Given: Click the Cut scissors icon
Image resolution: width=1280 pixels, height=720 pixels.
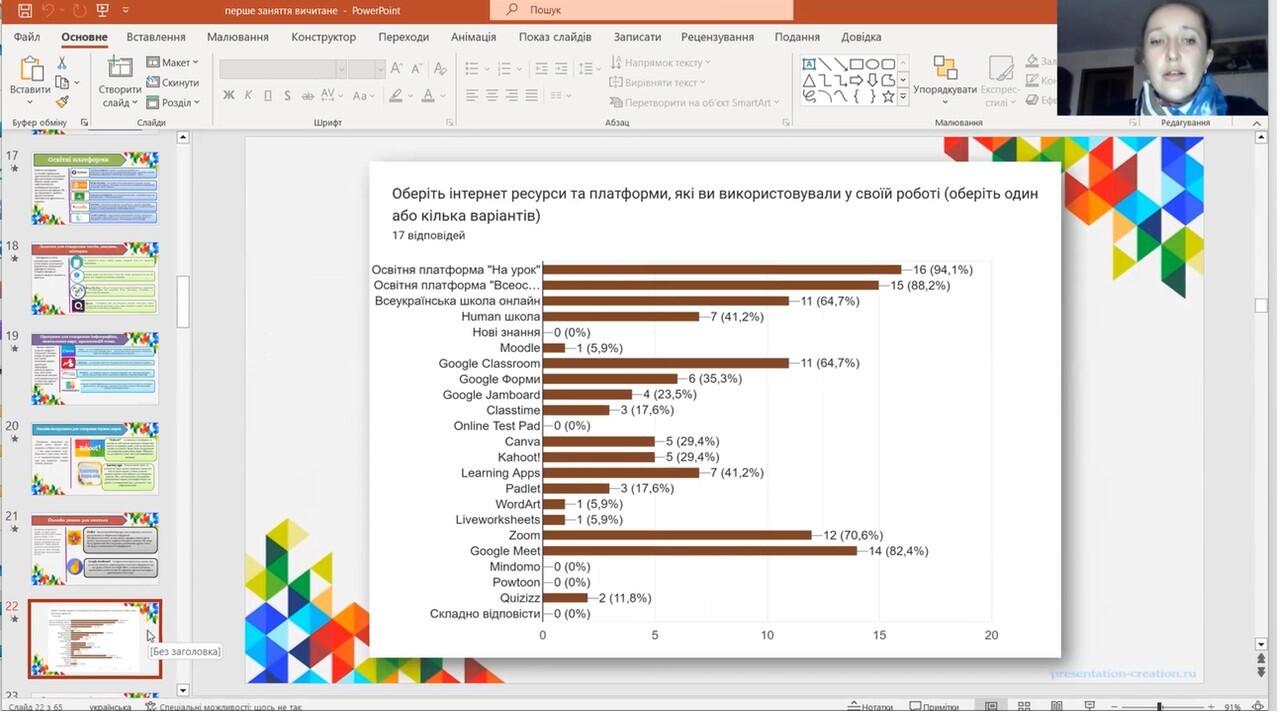Looking at the screenshot, I should (x=62, y=63).
